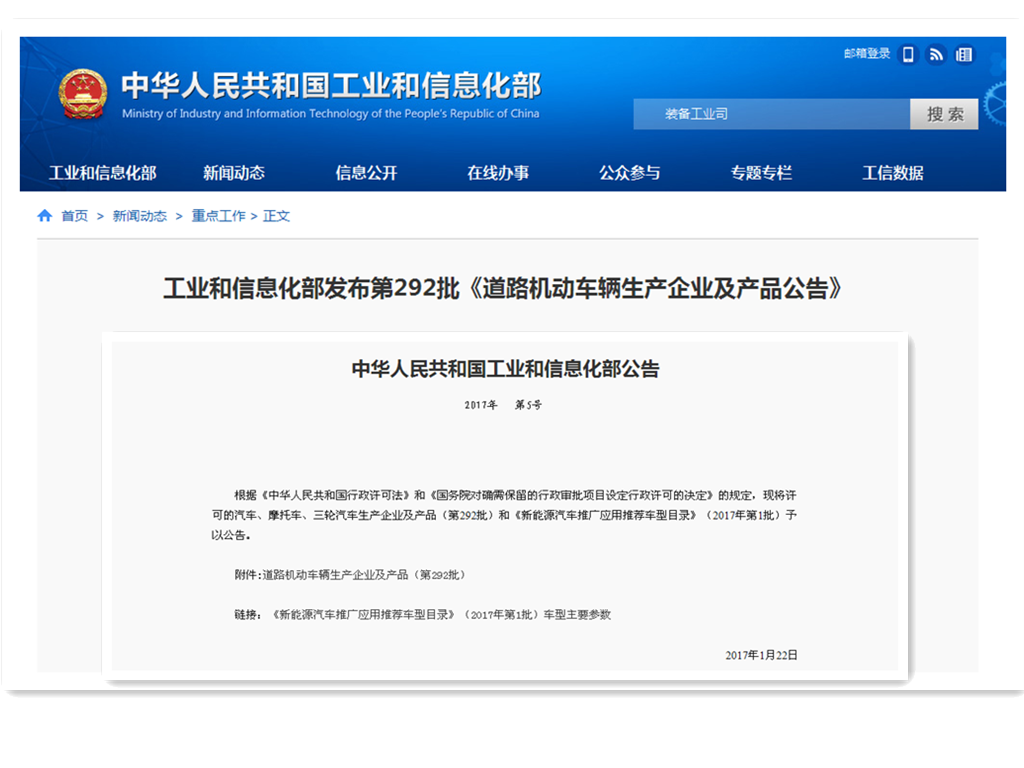Viewport: 1024px width, 768px height.
Task: Go to 首页 via breadcrumb
Action: 74,216
